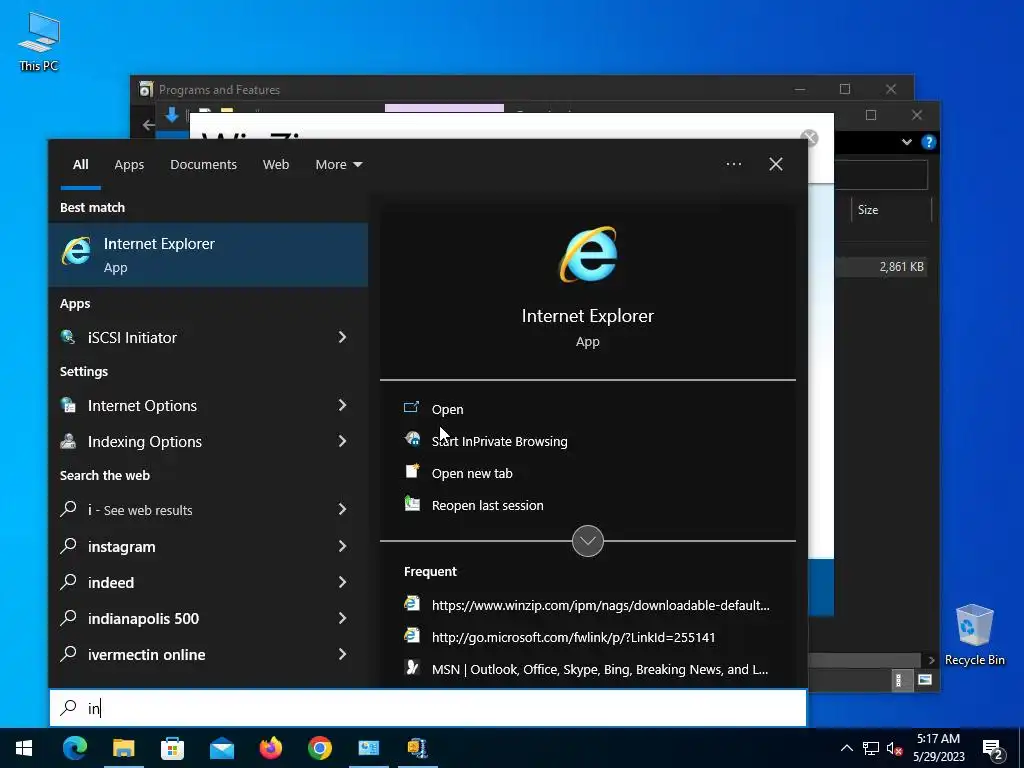The image size is (1024, 768).
Task: Launch Microsoft Edge from taskbar
Action: tap(74, 748)
